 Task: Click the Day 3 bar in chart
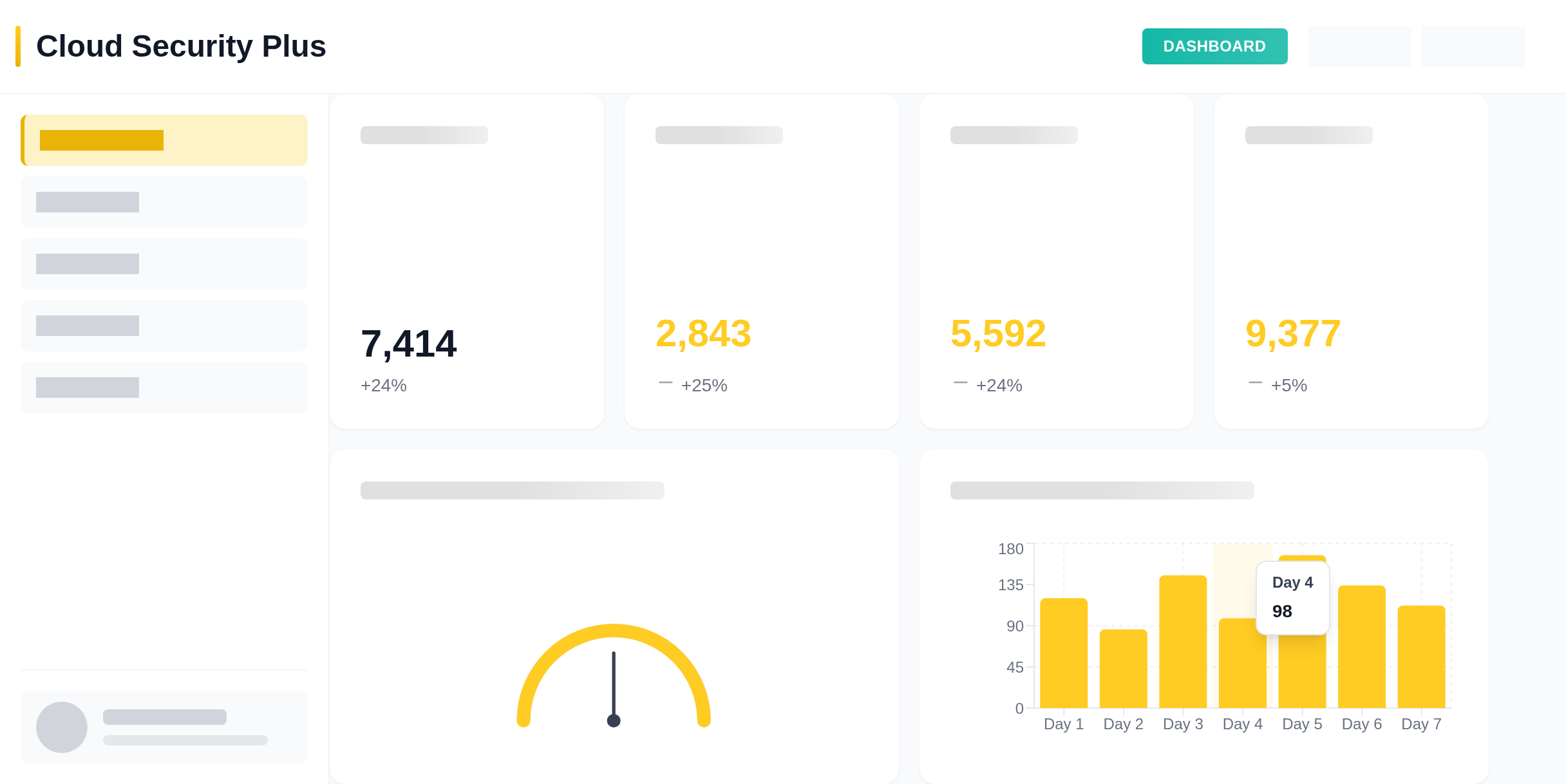coord(1183,642)
